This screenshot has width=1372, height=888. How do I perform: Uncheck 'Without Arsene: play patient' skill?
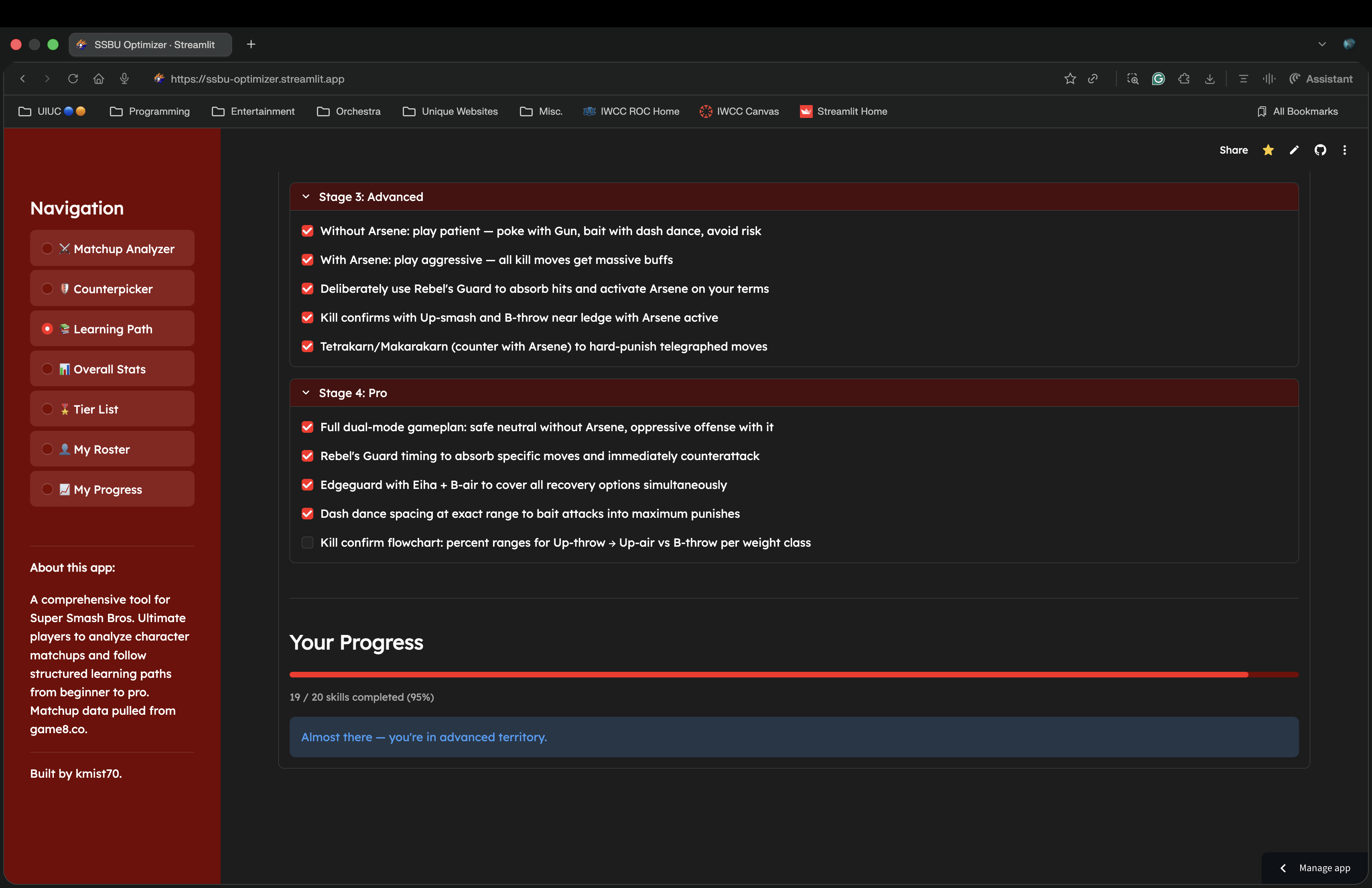point(307,231)
